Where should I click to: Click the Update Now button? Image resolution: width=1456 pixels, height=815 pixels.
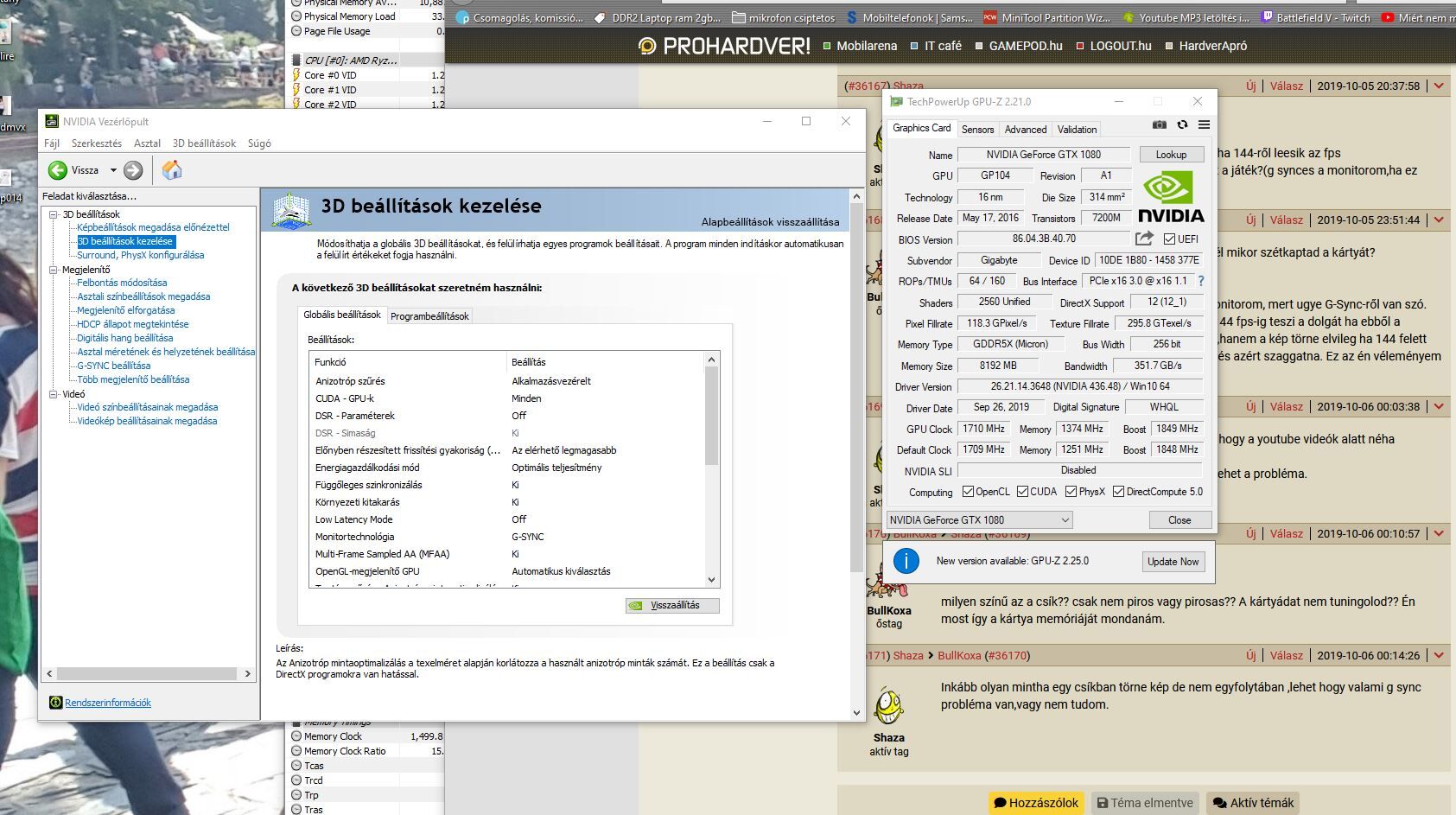point(1173,562)
